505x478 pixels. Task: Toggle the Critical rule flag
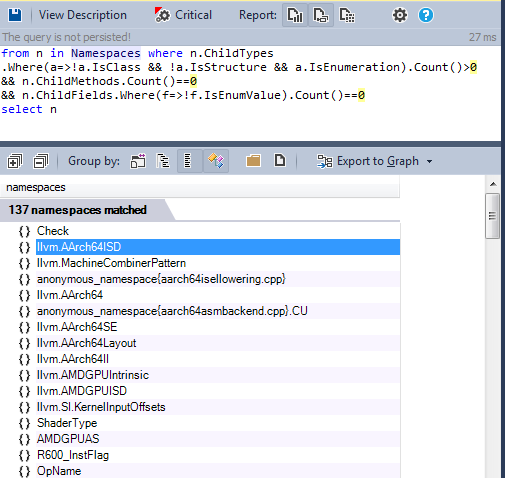tap(183, 15)
